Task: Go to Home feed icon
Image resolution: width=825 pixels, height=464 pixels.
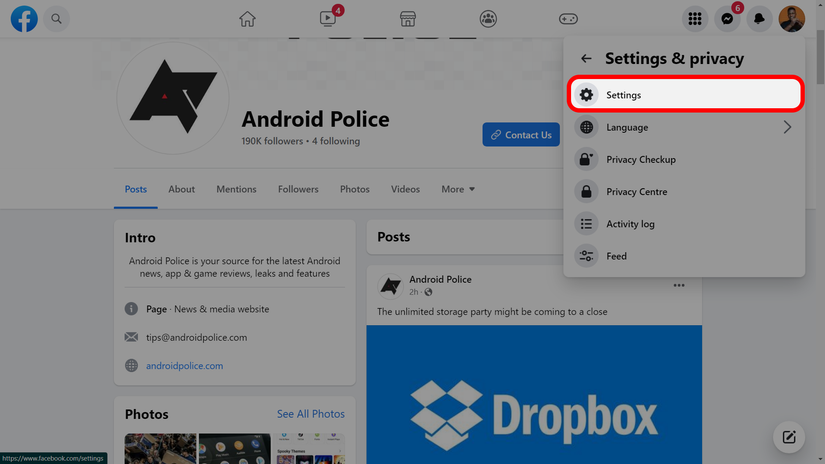Action: tap(247, 19)
